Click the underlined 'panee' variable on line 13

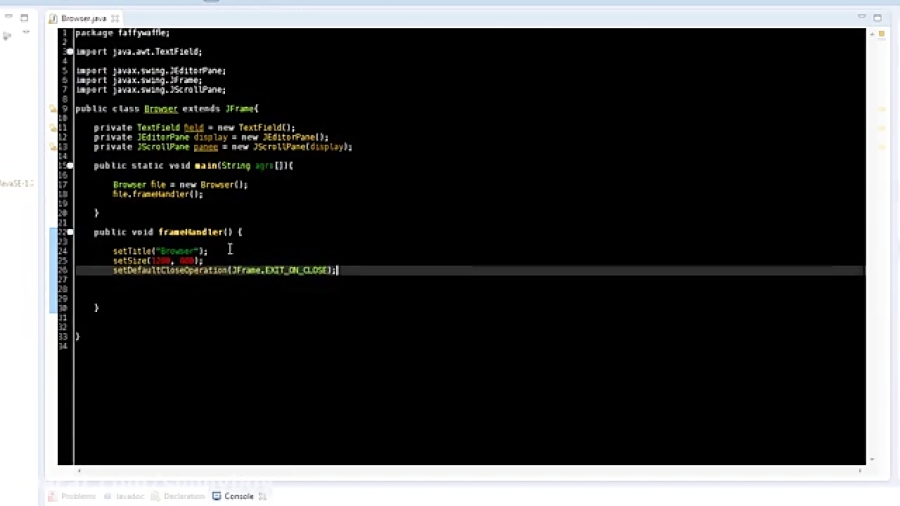click(205, 147)
